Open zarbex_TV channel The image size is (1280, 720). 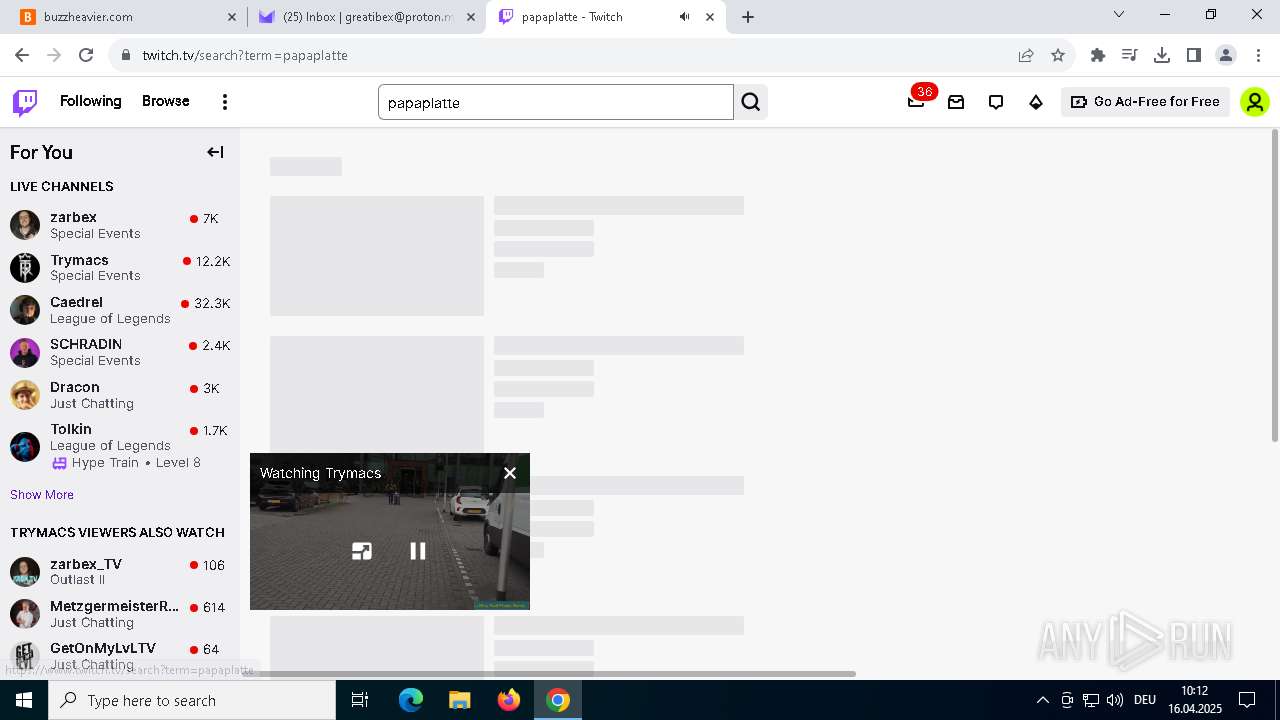tap(120, 572)
